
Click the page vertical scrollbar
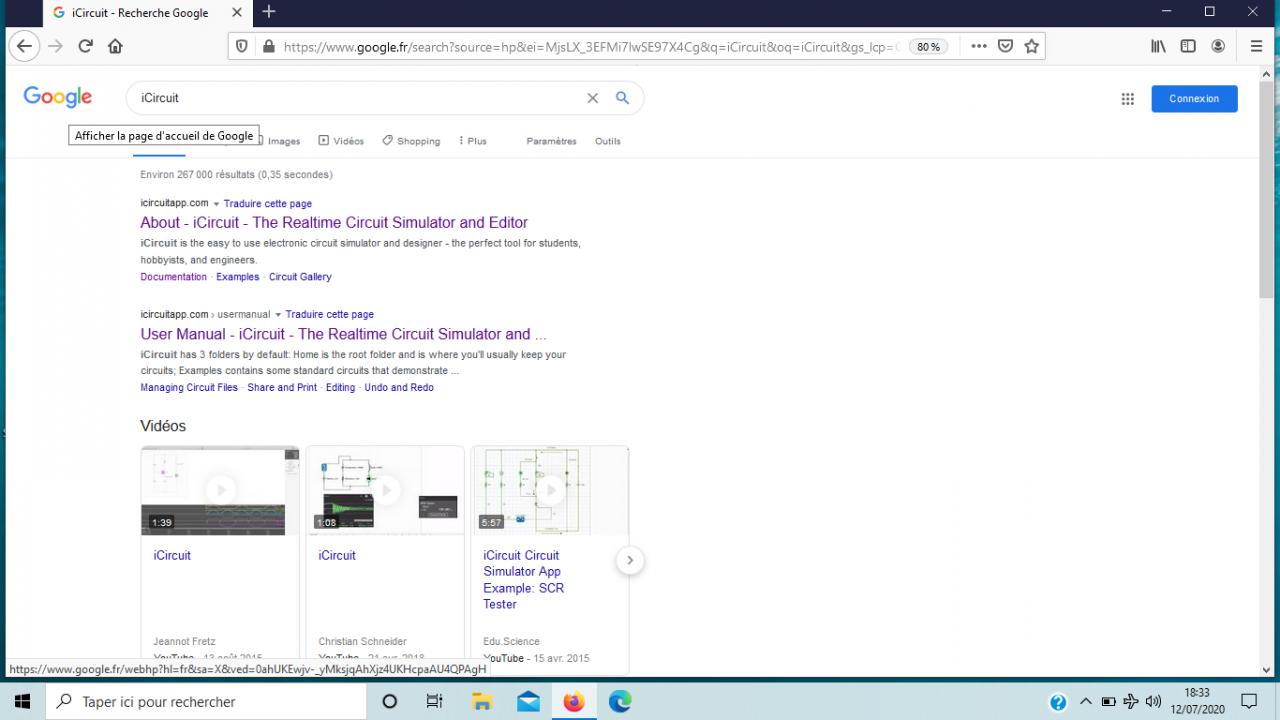(x=1266, y=190)
